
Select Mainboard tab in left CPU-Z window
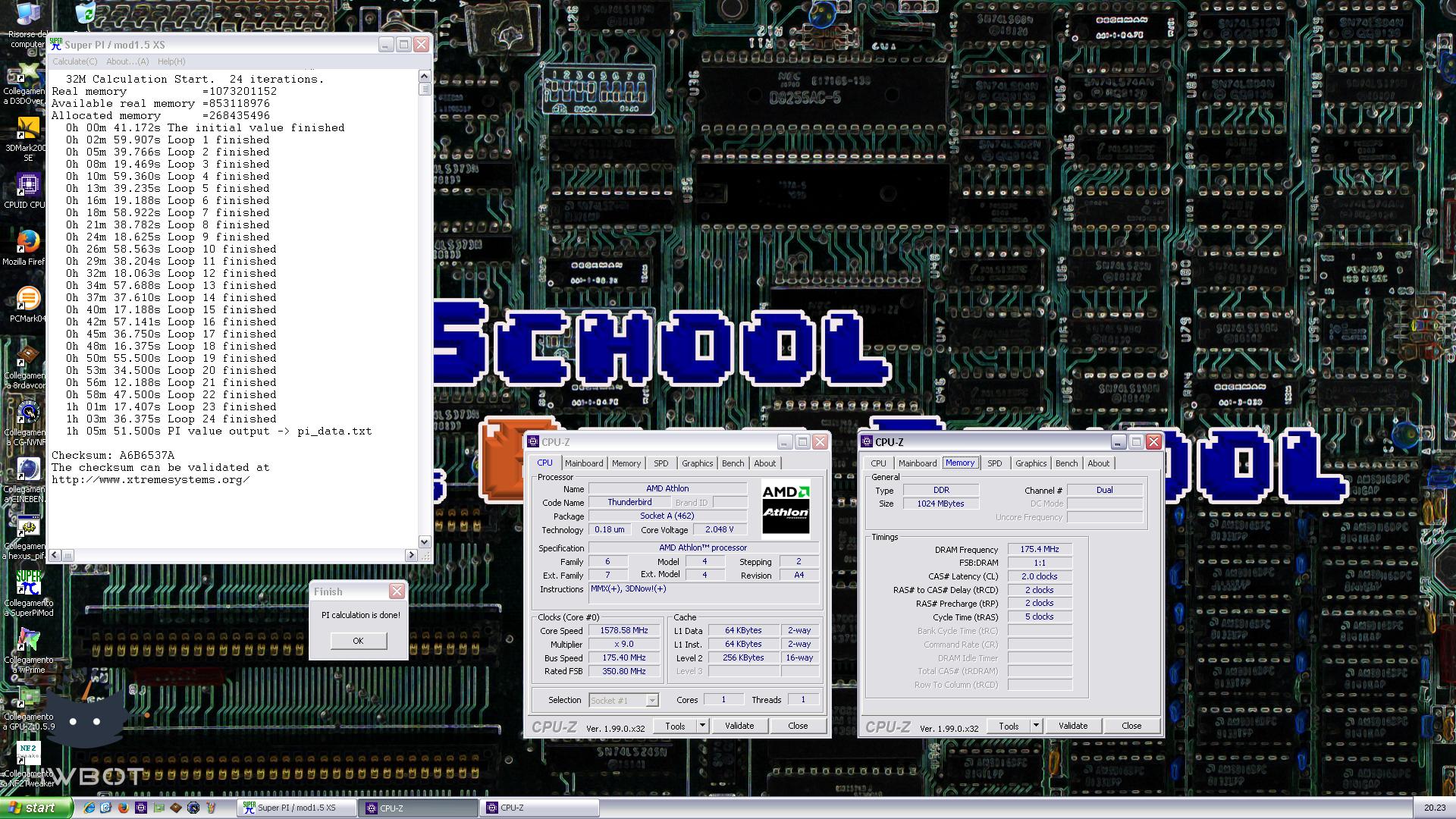tap(584, 463)
